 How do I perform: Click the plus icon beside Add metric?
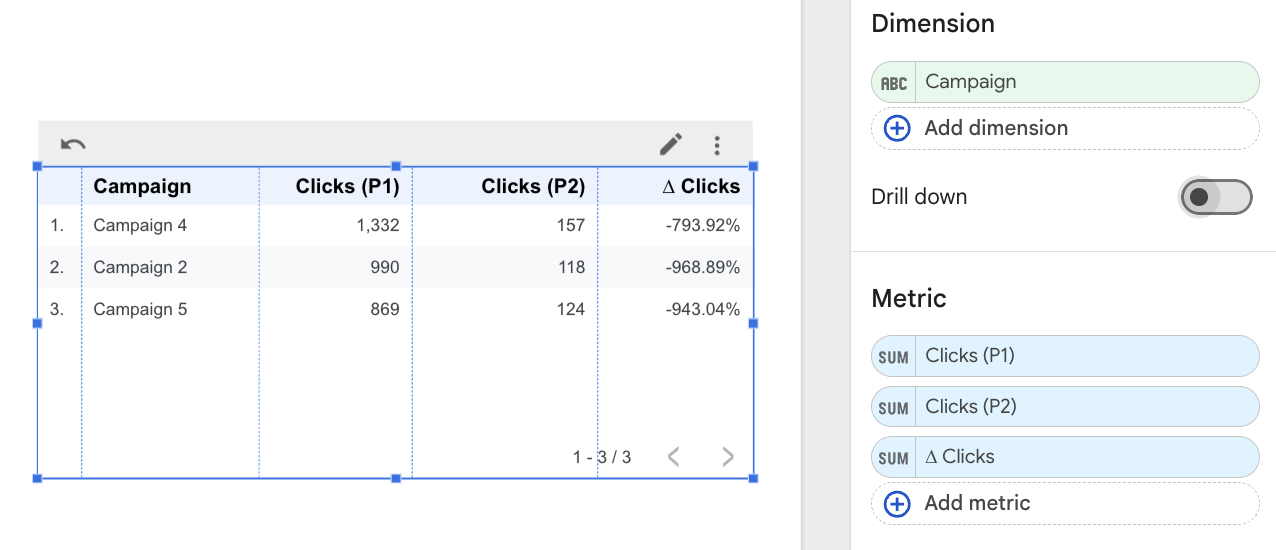pyautogui.click(x=898, y=504)
